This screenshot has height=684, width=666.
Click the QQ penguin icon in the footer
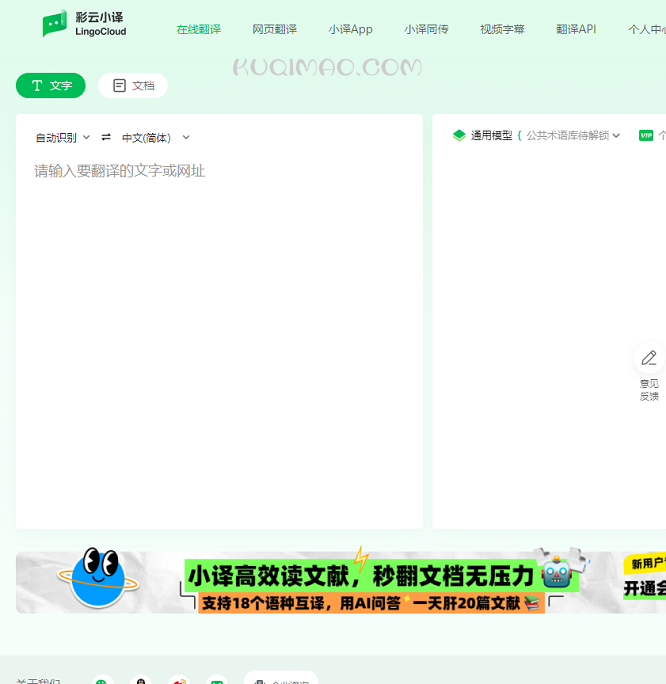[x=141, y=680]
